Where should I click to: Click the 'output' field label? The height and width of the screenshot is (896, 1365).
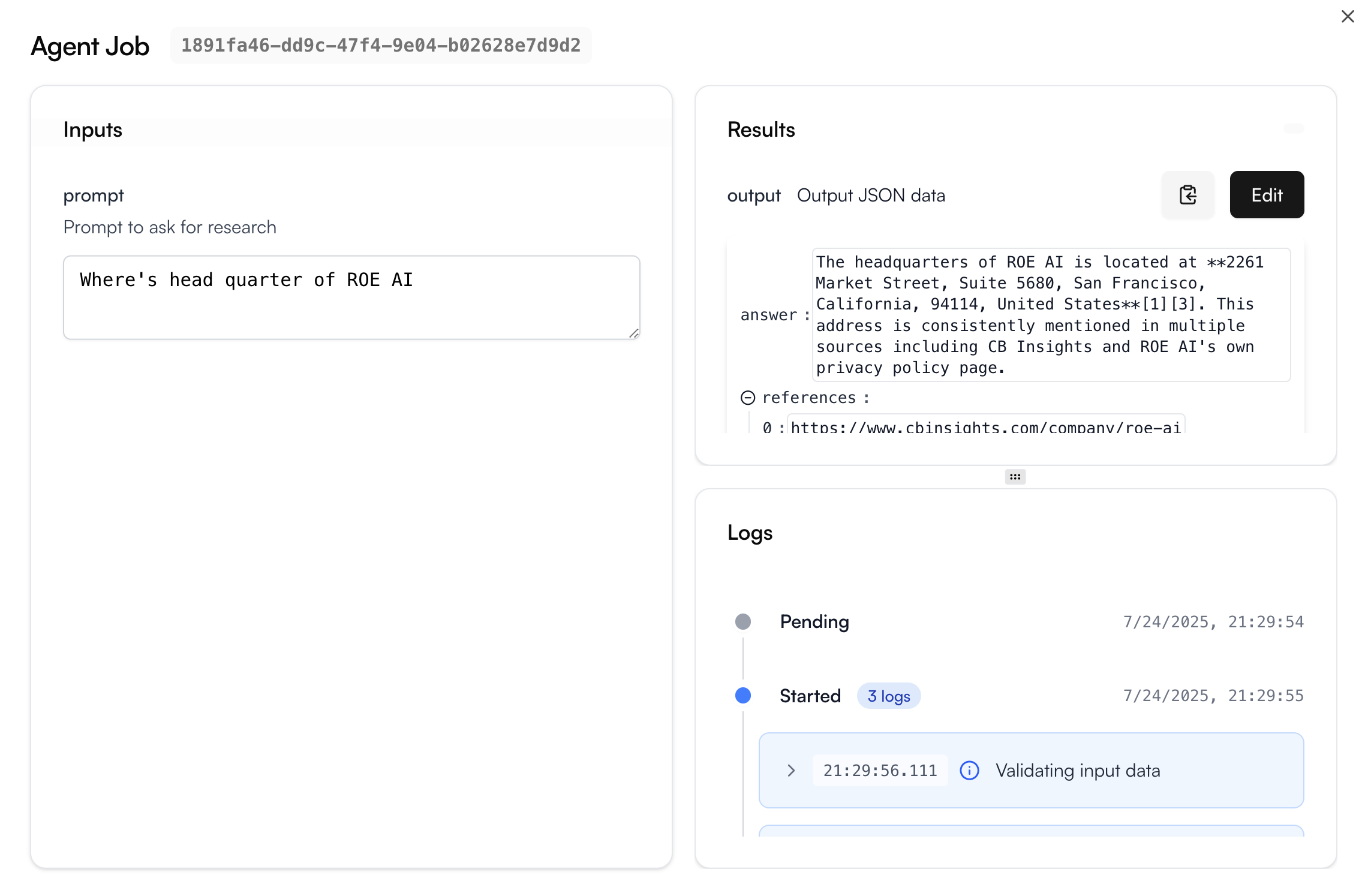(754, 196)
